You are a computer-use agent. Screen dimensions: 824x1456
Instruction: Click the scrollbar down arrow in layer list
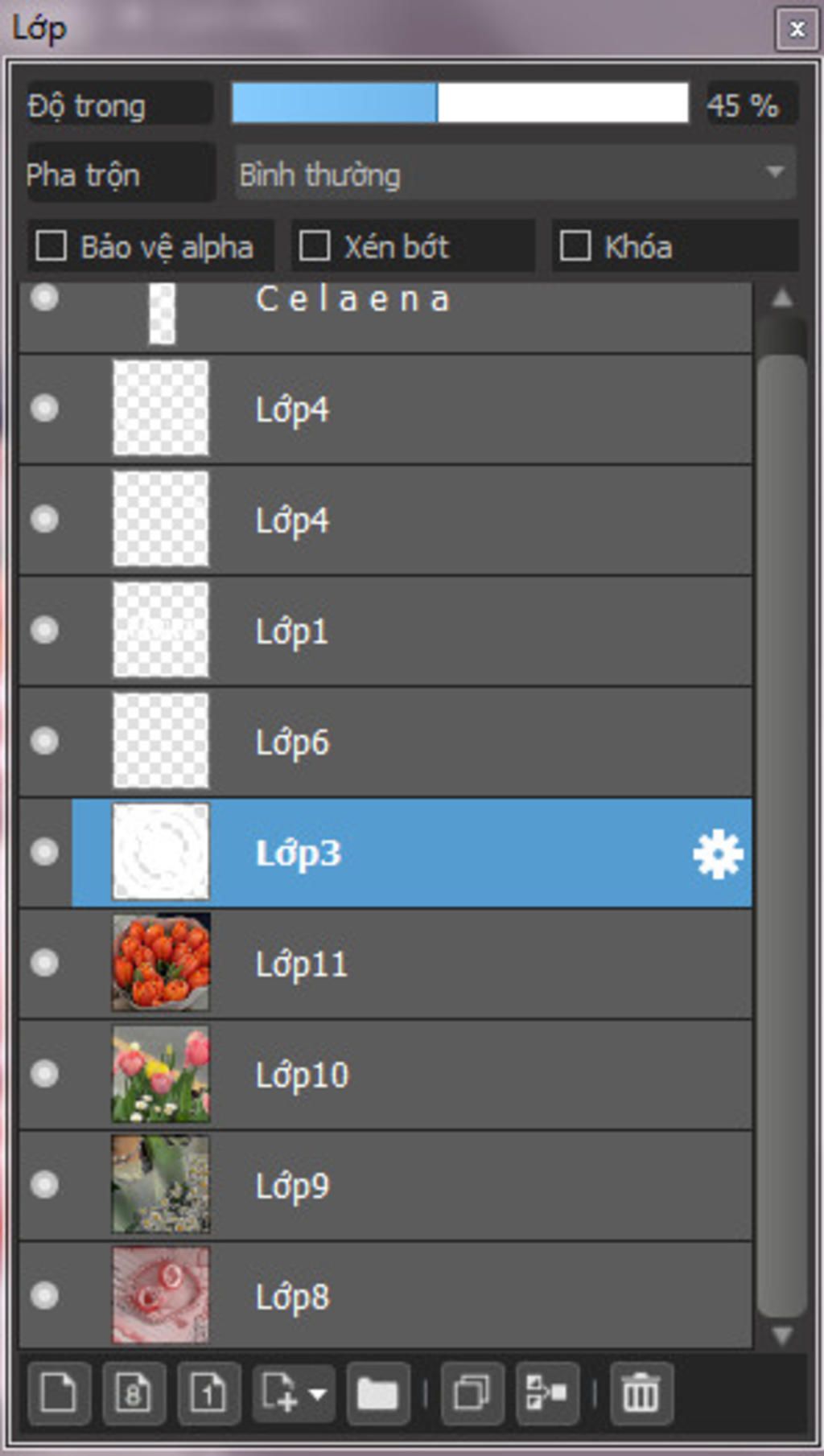(781, 1335)
